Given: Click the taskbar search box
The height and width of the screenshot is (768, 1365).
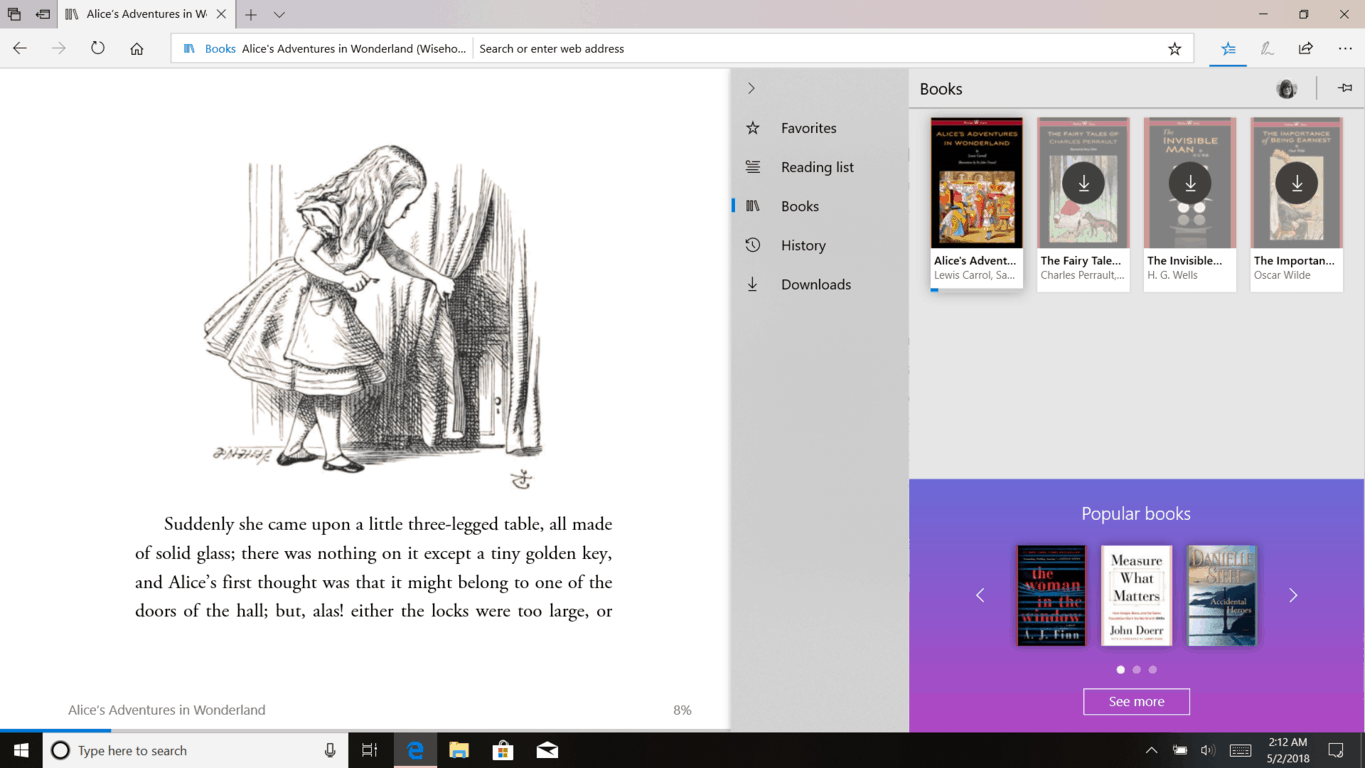Looking at the screenshot, I should [195, 750].
